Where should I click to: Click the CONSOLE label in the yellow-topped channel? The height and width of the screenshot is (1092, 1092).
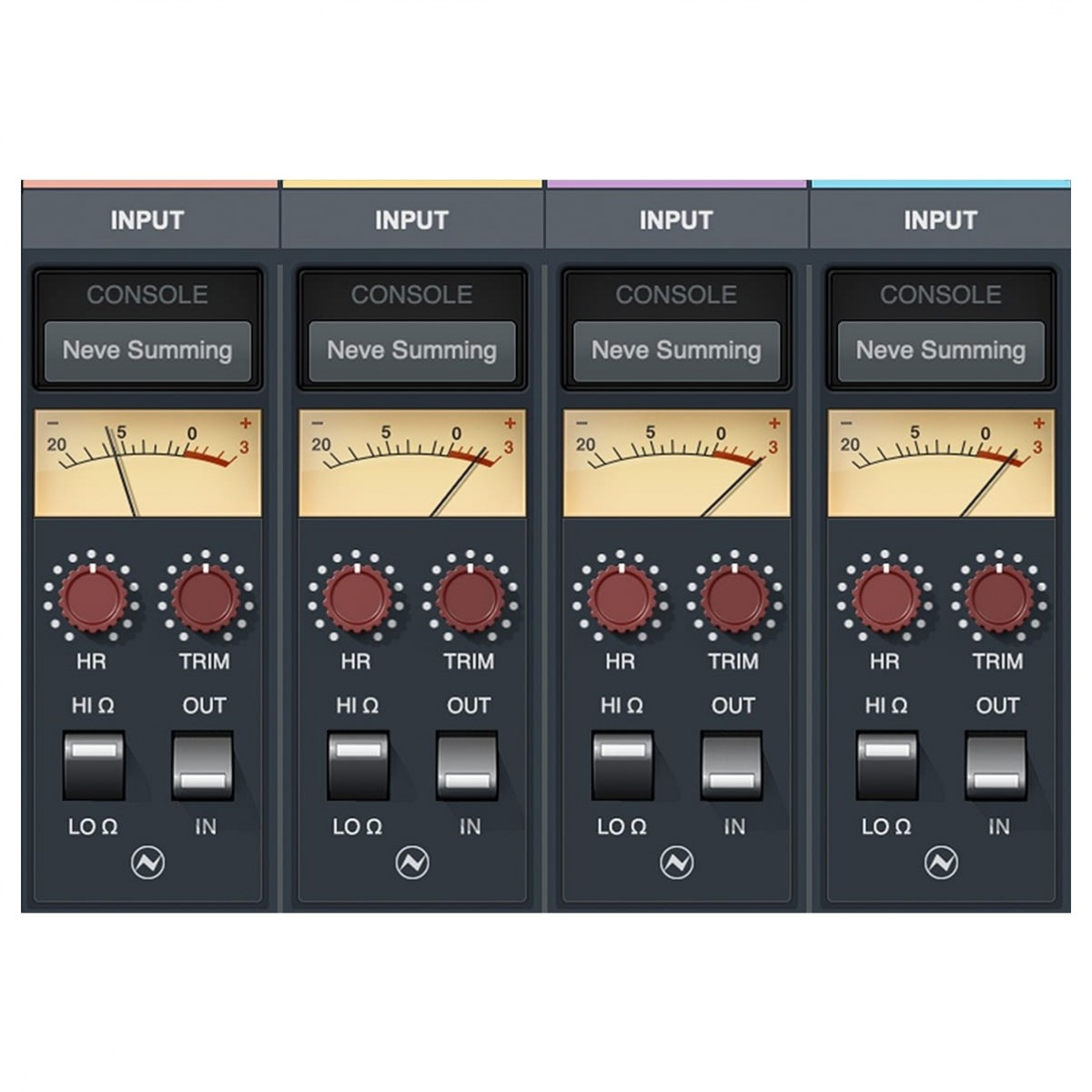pyautogui.click(x=412, y=295)
